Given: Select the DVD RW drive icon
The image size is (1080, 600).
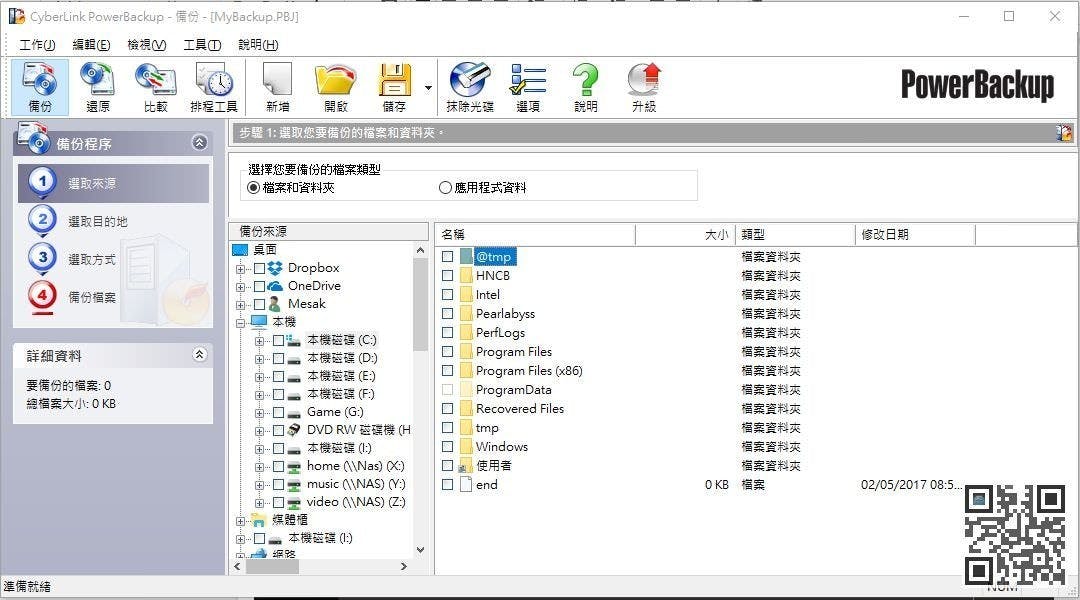Looking at the screenshot, I should point(293,430).
